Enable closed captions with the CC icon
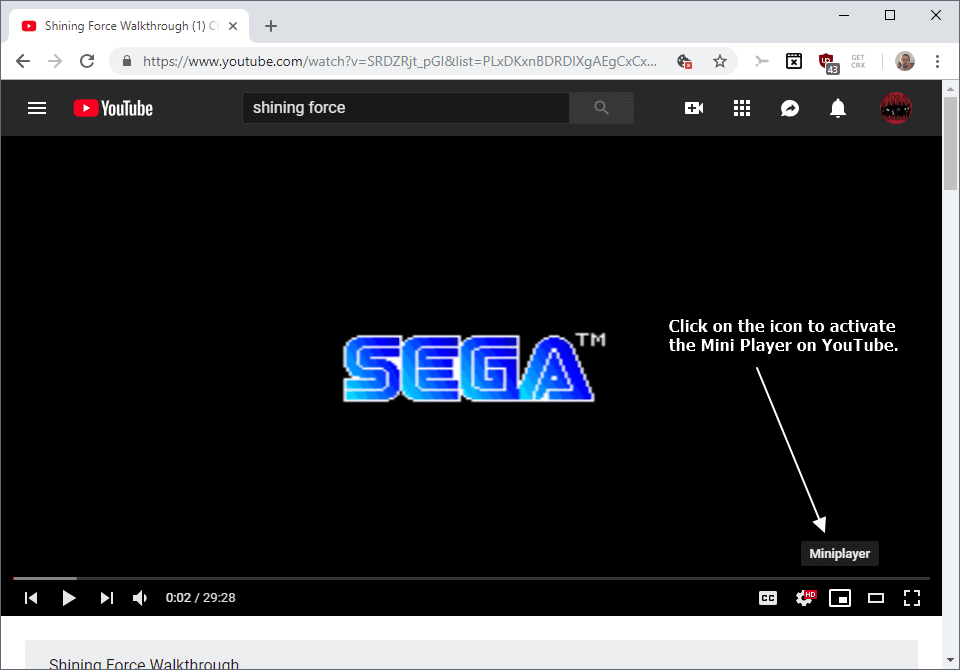Screen dimensions: 960x670 768,597
